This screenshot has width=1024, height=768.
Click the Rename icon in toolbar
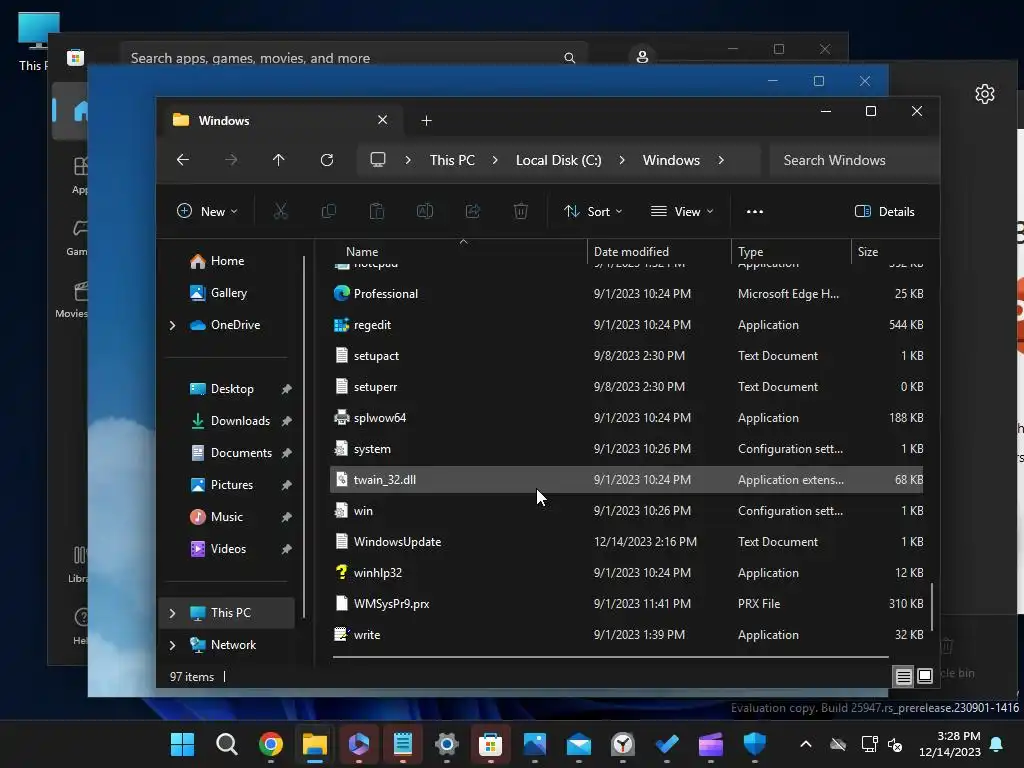click(x=424, y=211)
